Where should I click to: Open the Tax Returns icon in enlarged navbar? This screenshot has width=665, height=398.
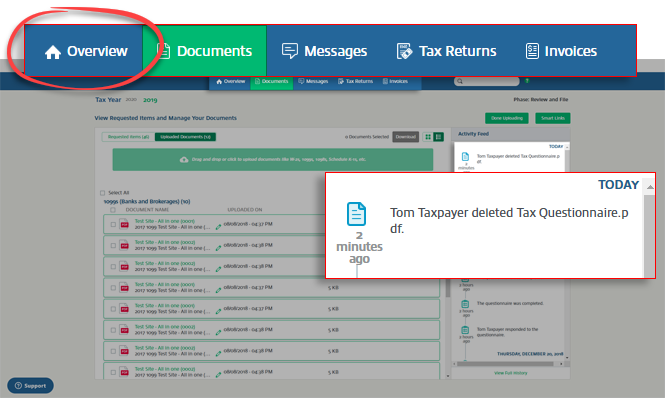pos(404,51)
